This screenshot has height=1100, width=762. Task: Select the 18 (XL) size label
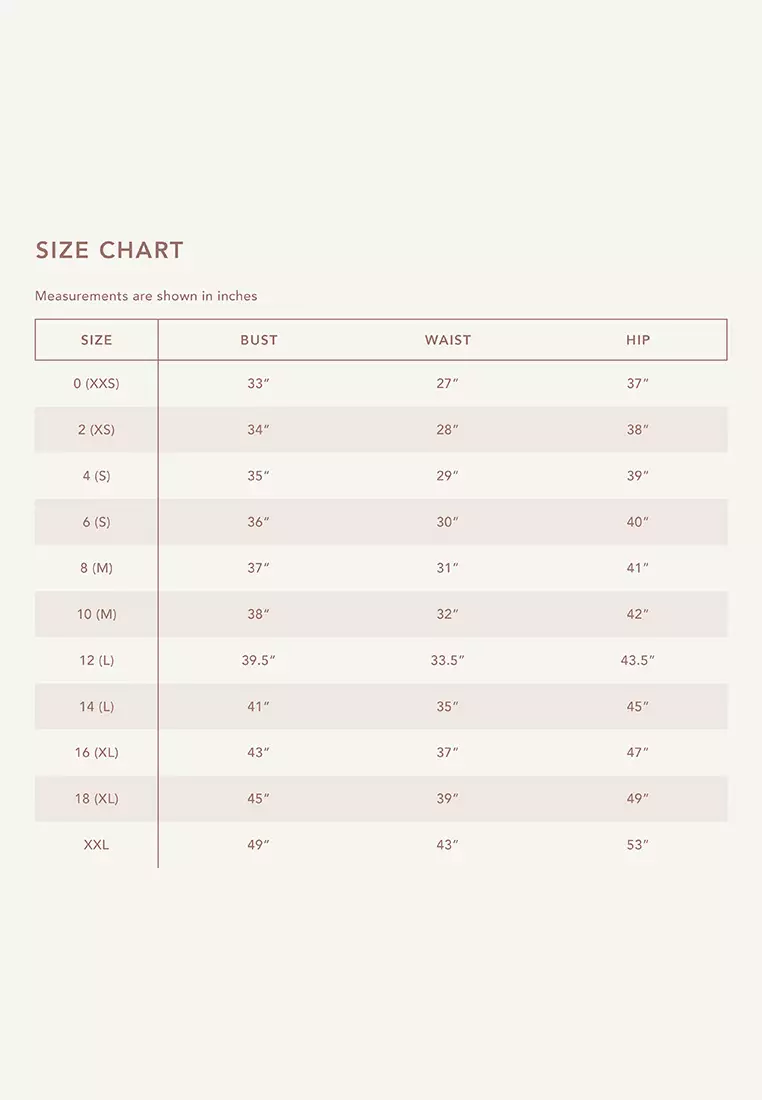(97, 798)
